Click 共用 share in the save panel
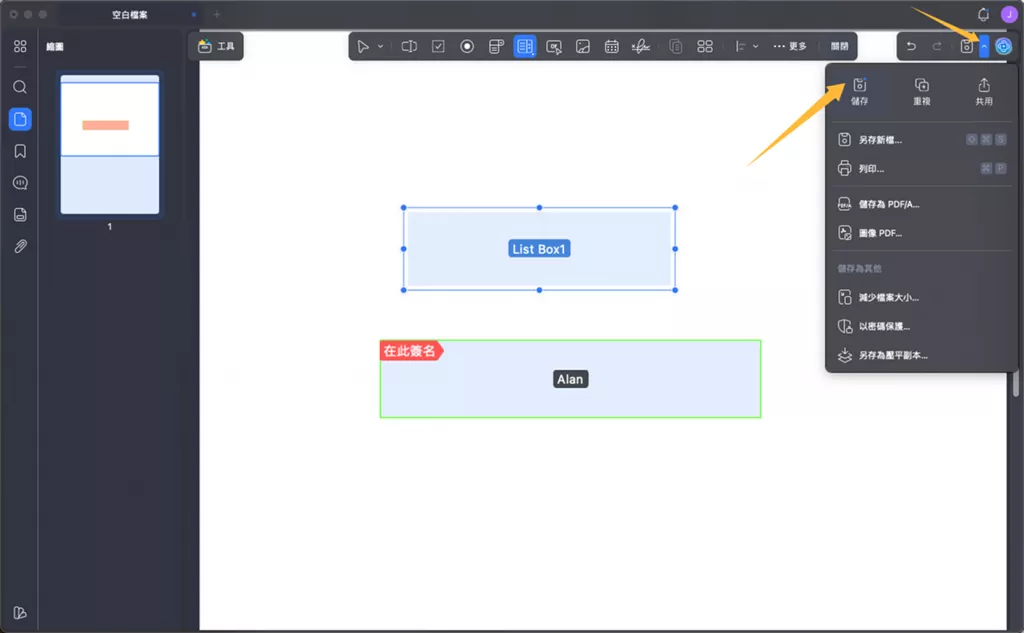This screenshot has height=633, width=1024. point(984,91)
